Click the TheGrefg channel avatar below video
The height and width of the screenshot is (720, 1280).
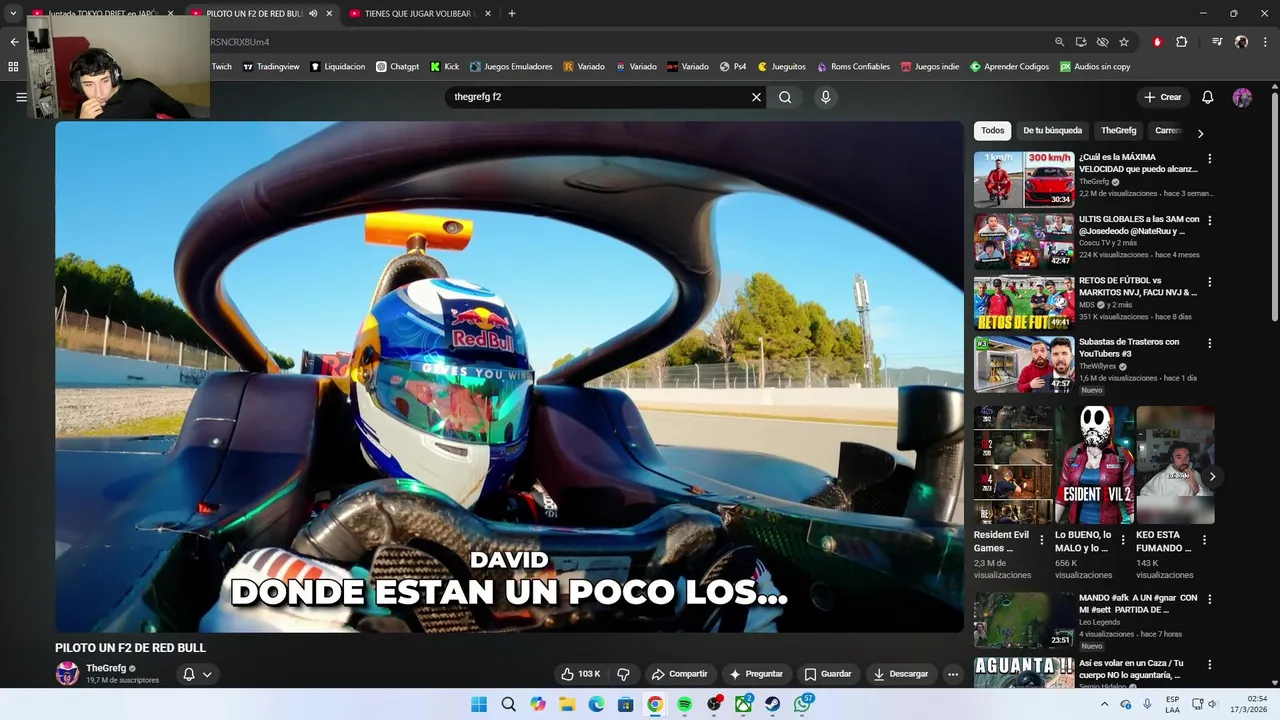tap(67, 673)
